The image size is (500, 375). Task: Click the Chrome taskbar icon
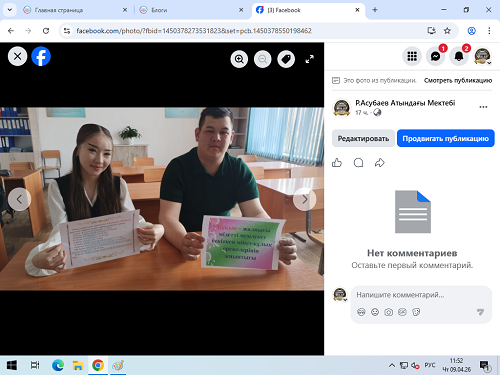pos(98,365)
